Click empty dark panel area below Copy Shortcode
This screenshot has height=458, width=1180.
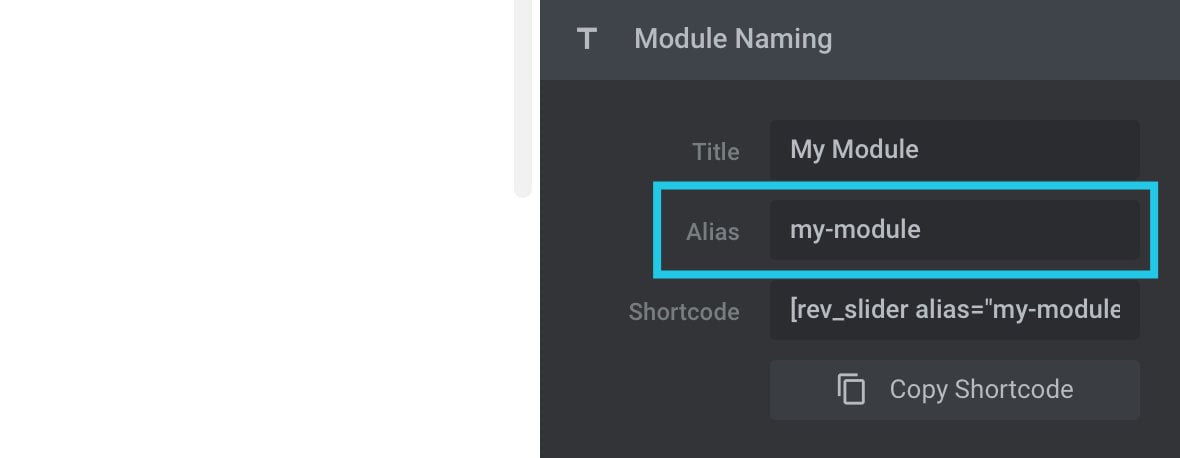click(859, 440)
